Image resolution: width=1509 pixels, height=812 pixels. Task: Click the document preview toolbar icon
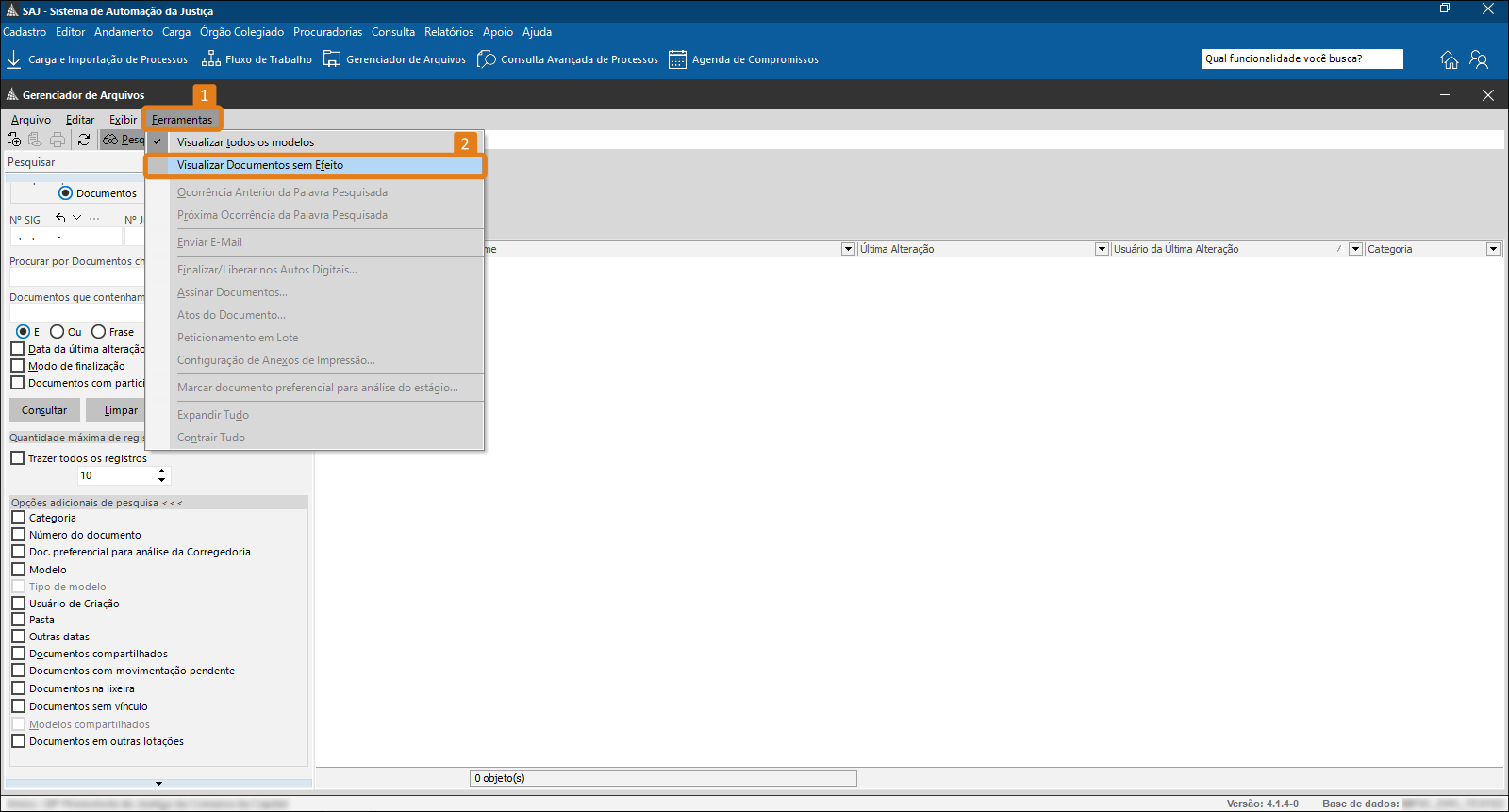(x=36, y=140)
